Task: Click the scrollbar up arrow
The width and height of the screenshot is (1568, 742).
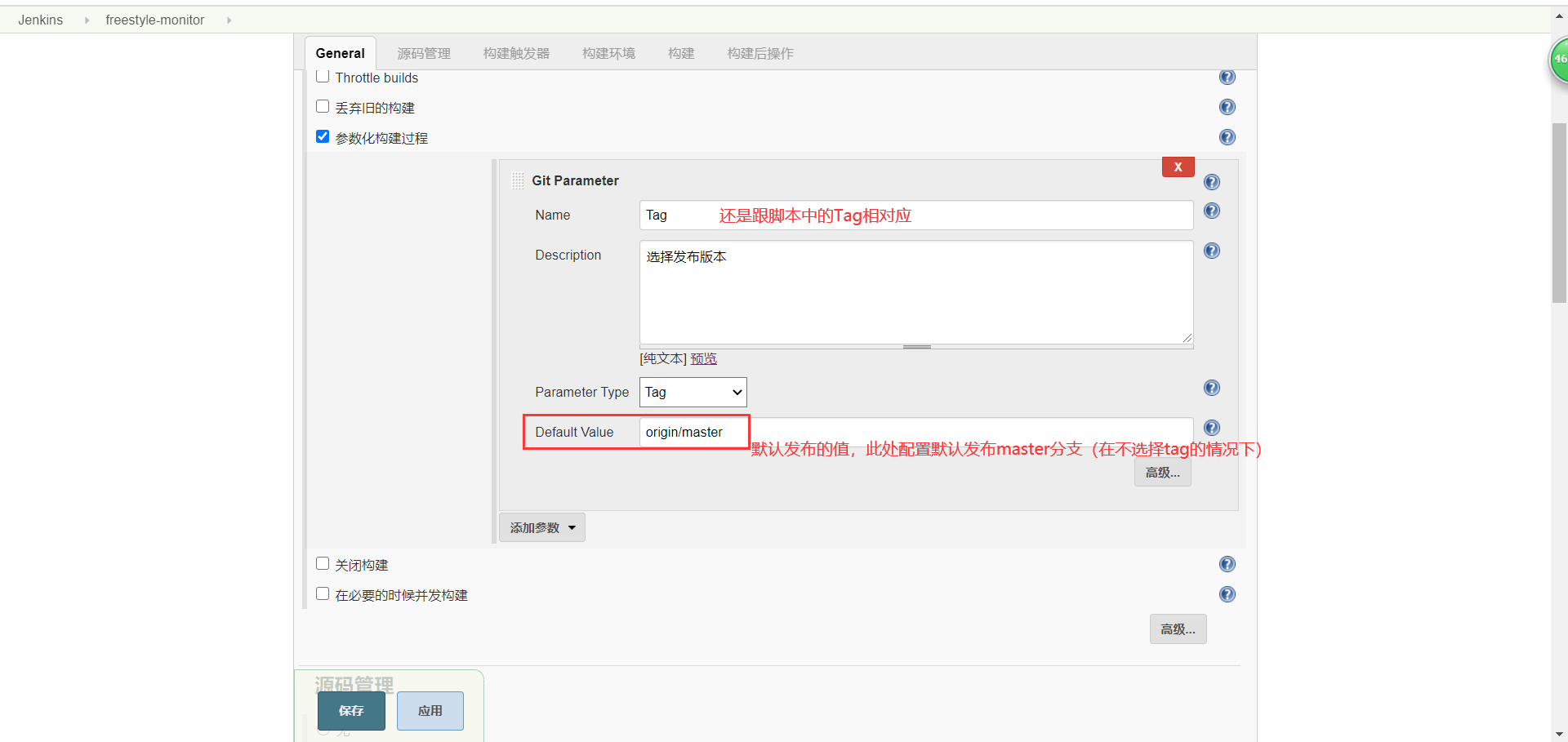Action: (1559, 15)
